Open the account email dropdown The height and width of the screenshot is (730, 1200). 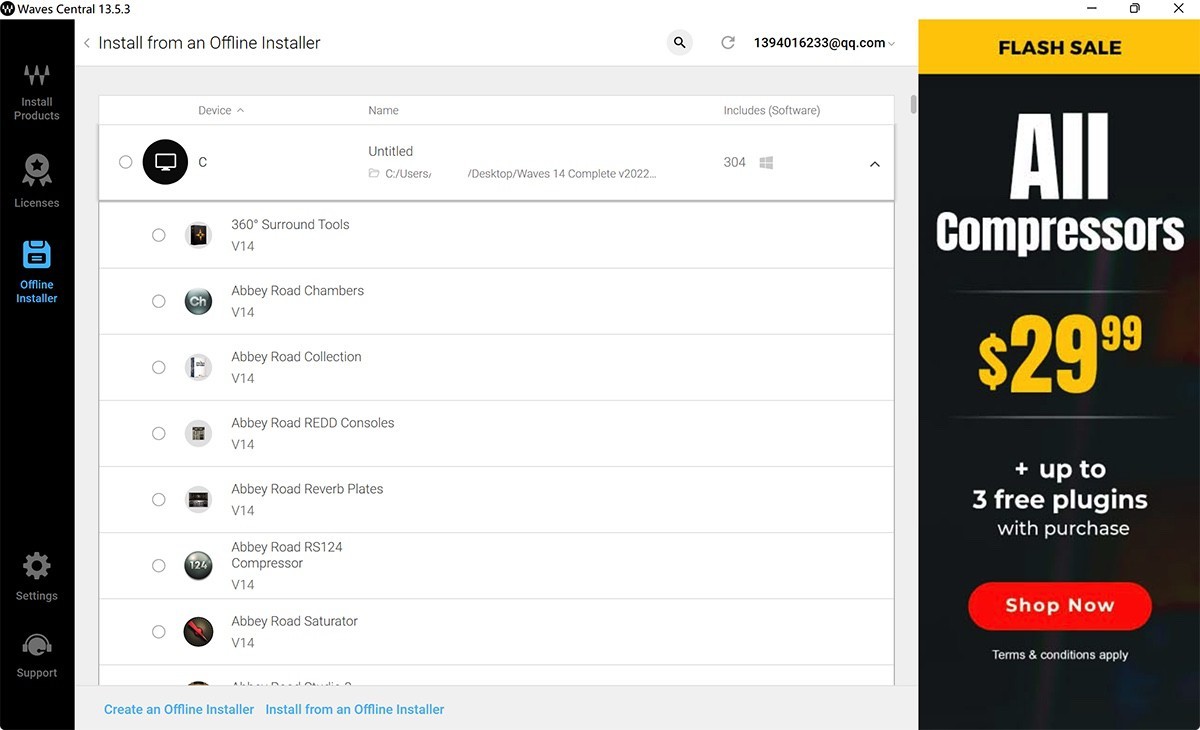click(x=824, y=43)
